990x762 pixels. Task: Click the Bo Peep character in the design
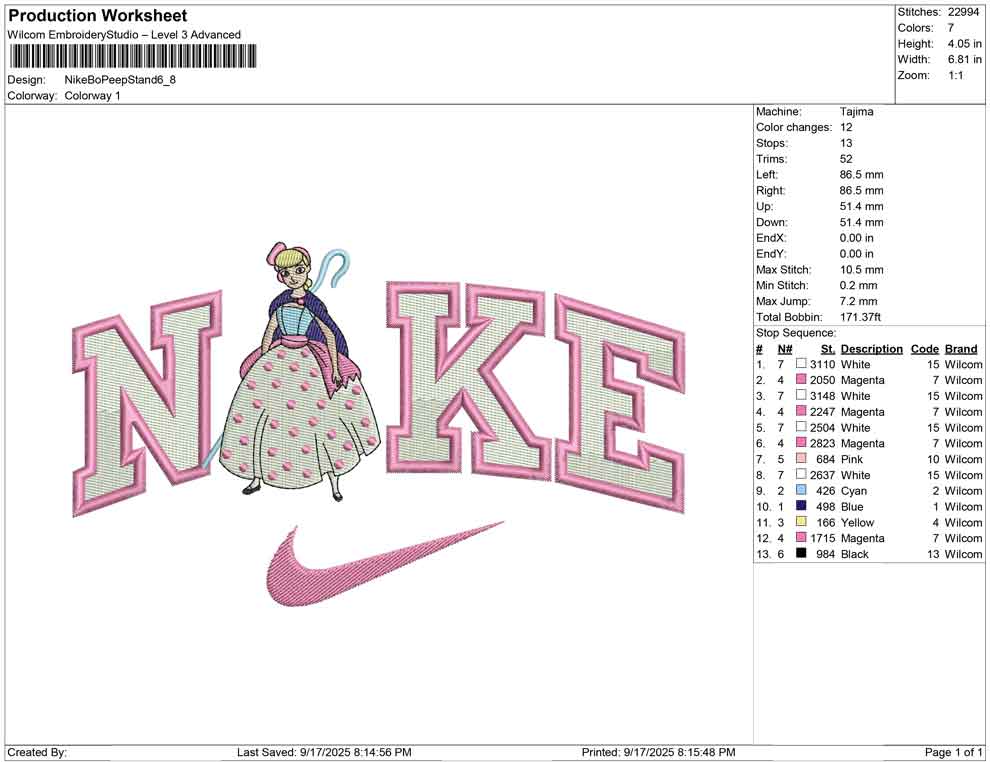click(300, 372)
